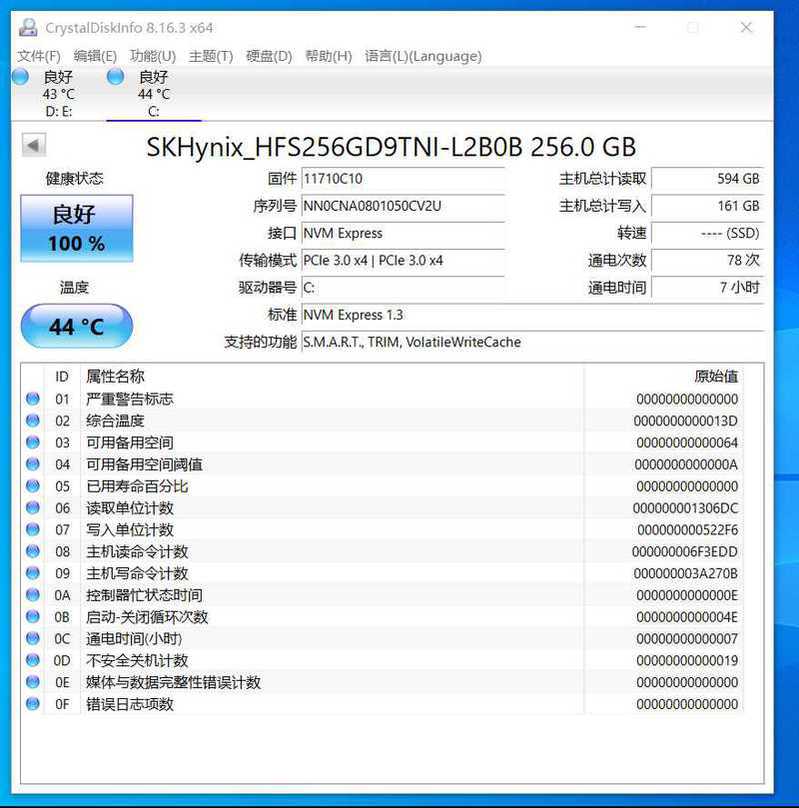
Task: Click the host writes value 161 GB
Action: (x=707, y=206)
